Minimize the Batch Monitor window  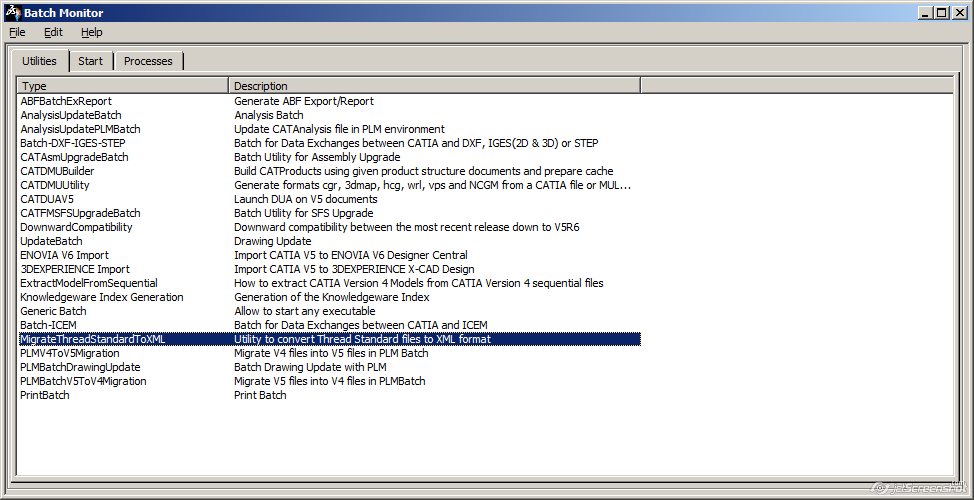pyautogui.click(x=926, y=12)
